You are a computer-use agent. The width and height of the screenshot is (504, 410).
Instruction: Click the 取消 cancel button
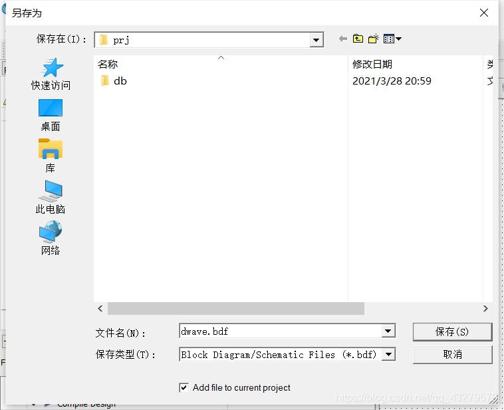point(452,354)
